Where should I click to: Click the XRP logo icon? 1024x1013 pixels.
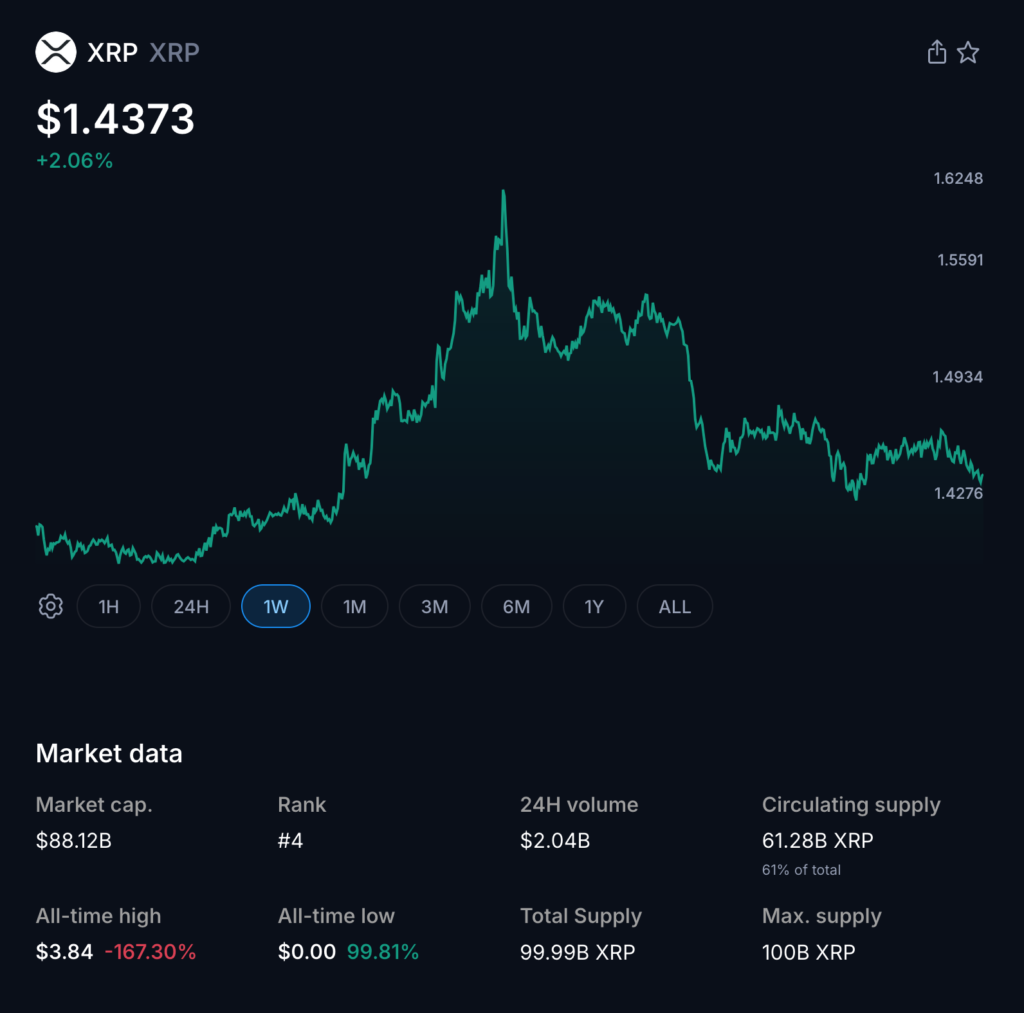pos(55,51)
